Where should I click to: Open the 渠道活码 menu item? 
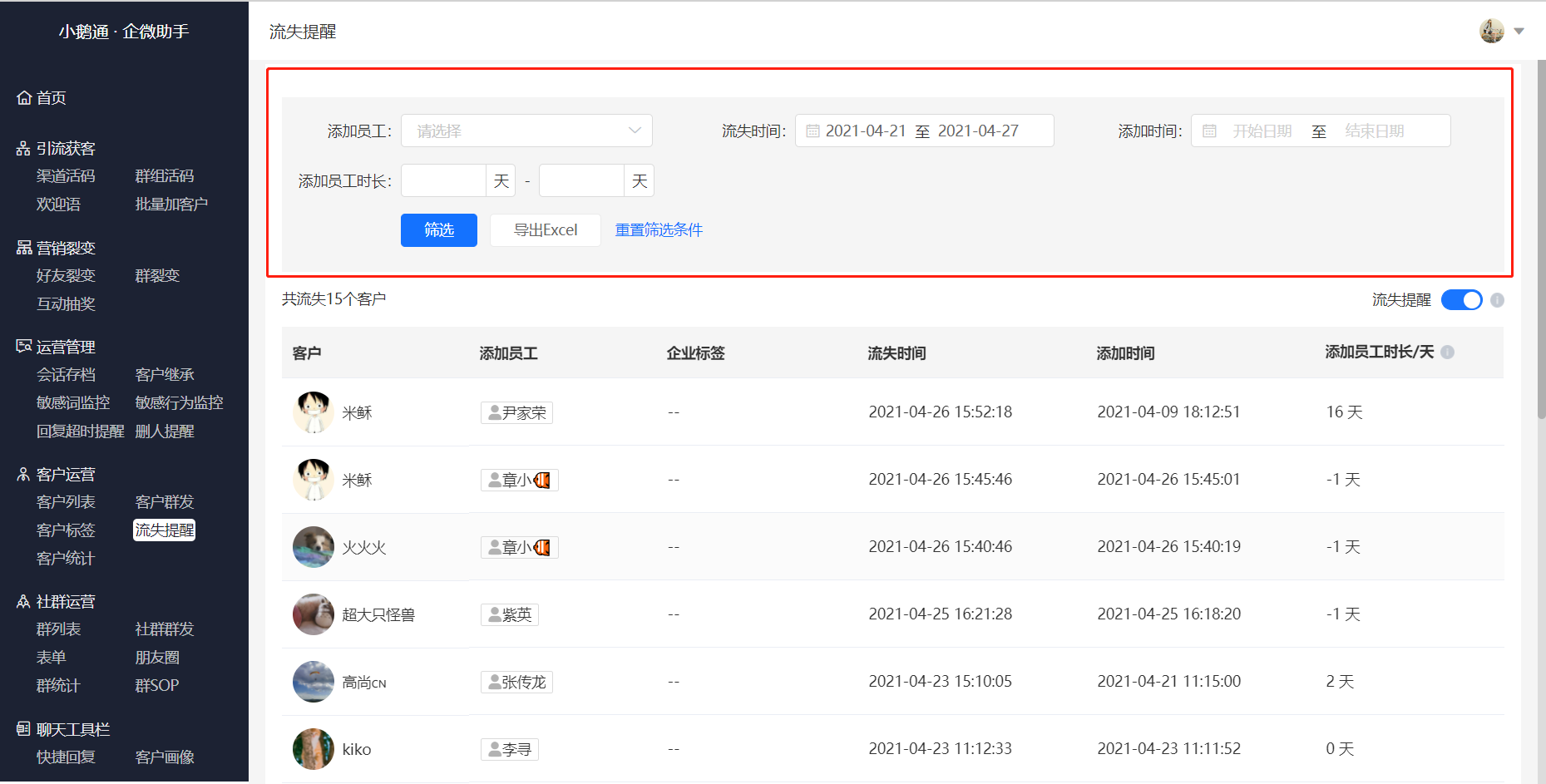[66, 176]
